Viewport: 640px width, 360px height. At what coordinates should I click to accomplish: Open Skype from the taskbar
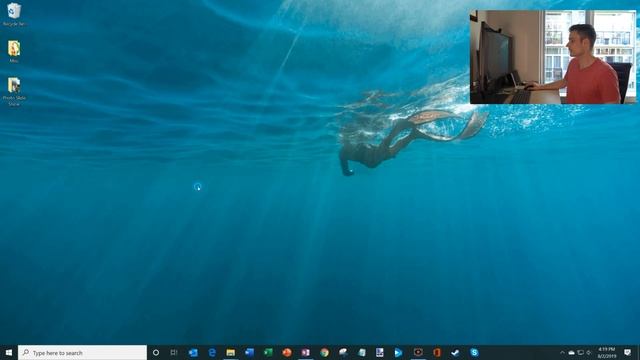click(x=474, y=353)
